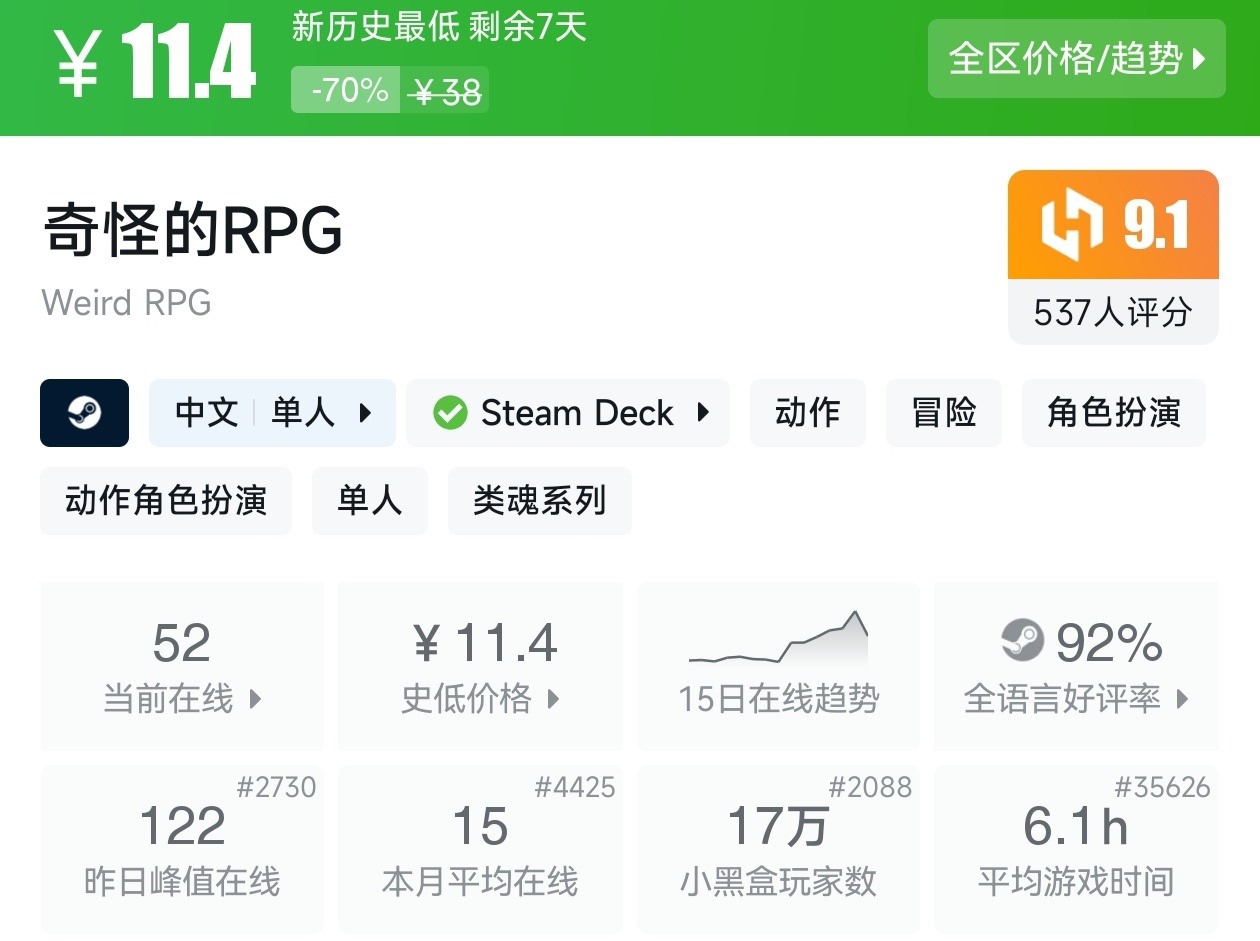Click the Xiaoheihe logo in the 9.1 score badge
Image resolution: width=1260 pixels, height=941 pixels.
point(1071,224)
